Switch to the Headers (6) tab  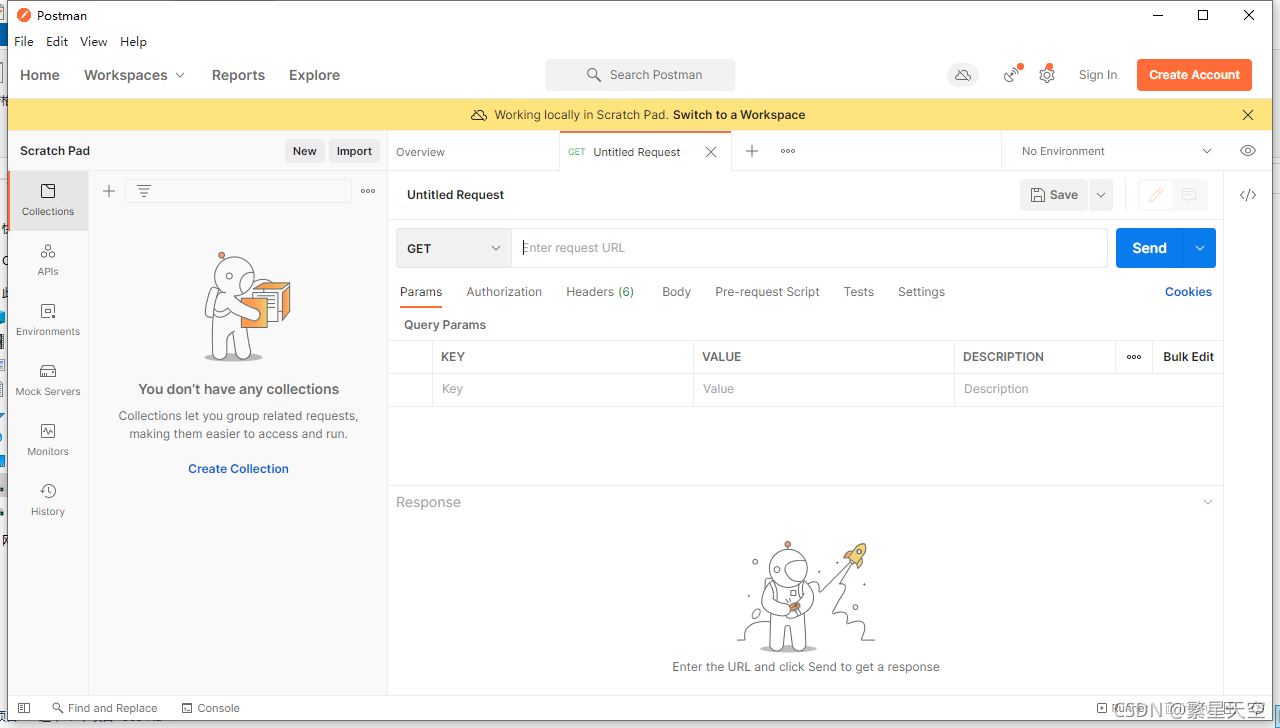600,292
